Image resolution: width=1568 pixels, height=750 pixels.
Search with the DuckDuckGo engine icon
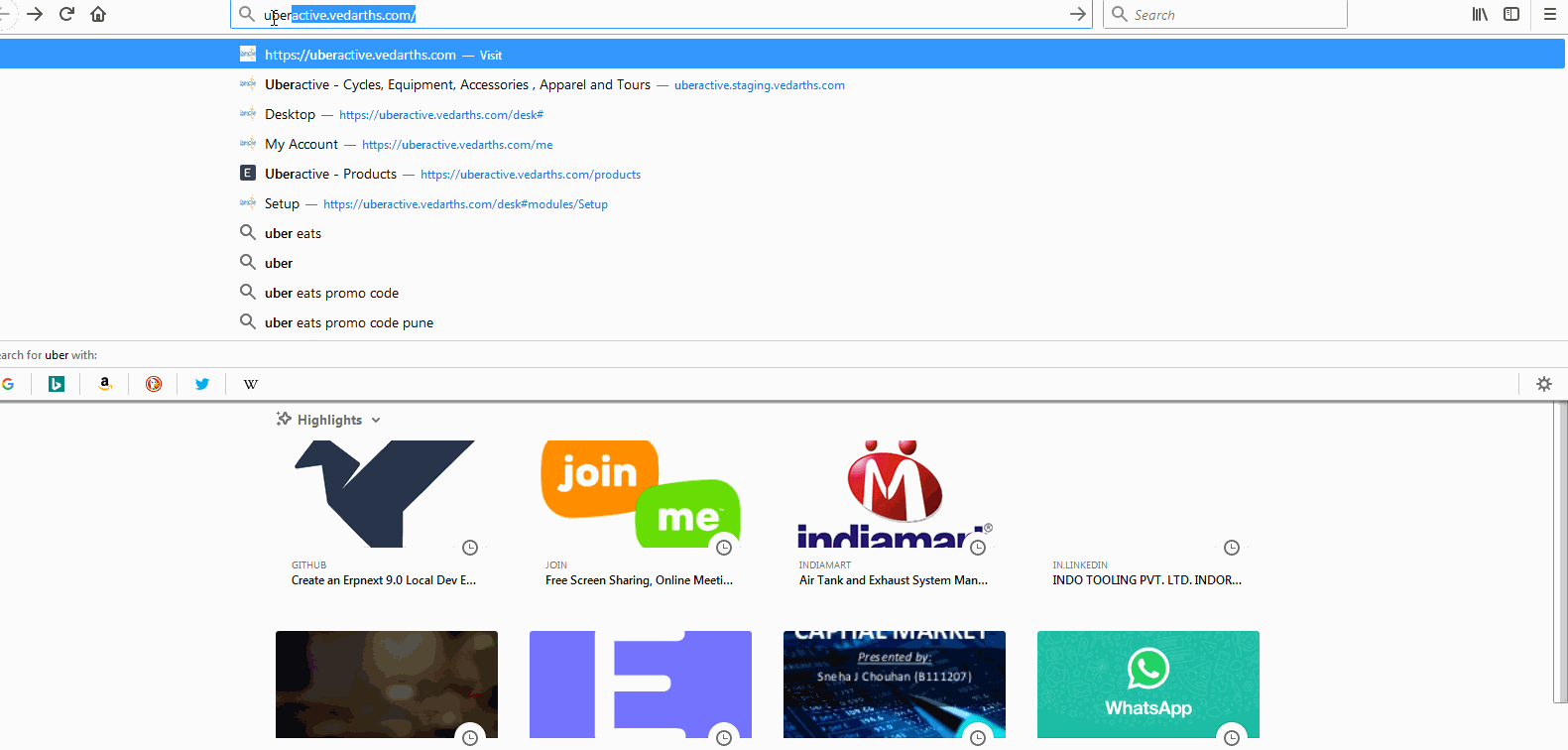click(x=154, y=384)
